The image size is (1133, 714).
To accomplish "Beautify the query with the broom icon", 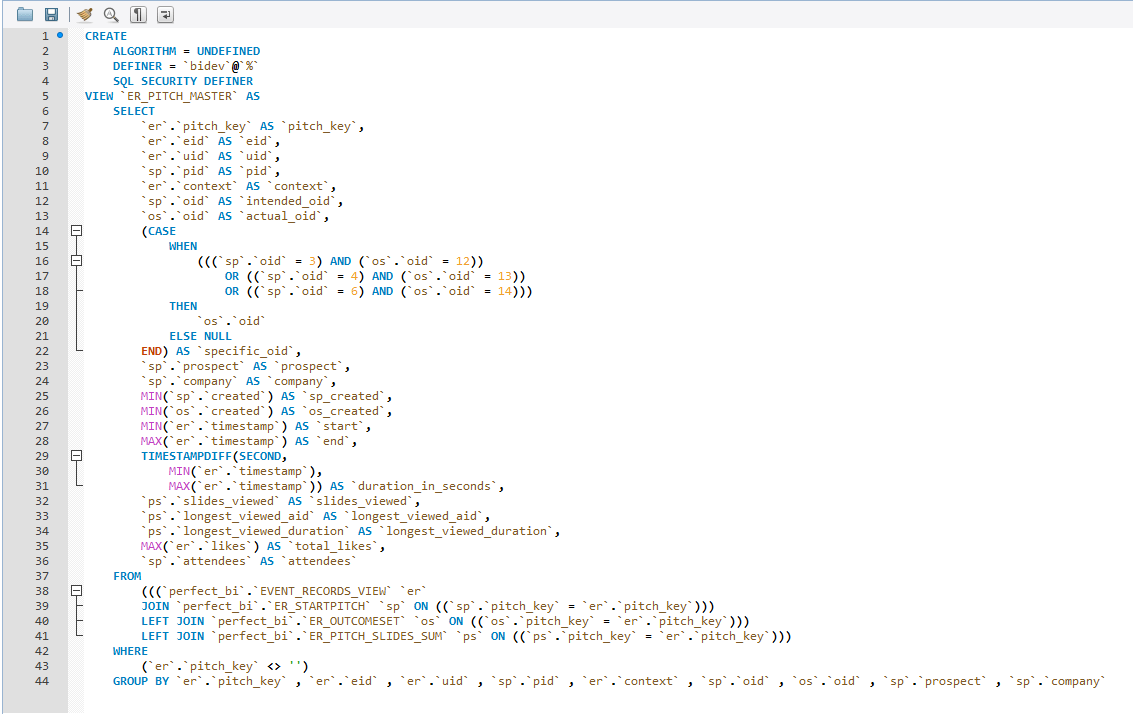I will coord(84,14).
